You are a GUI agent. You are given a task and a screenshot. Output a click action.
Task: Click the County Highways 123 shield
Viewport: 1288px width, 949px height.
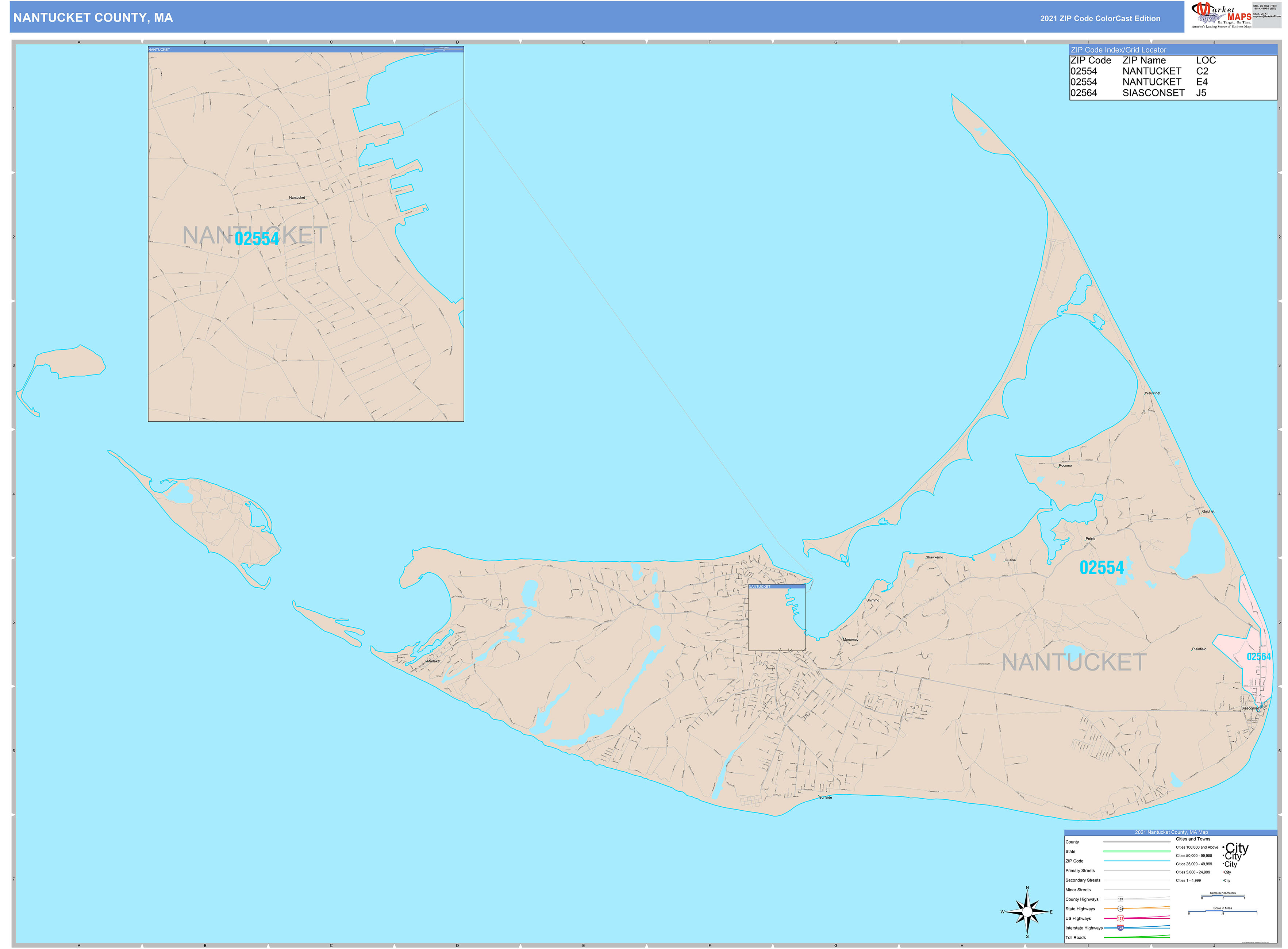(x=1121, y=899)
